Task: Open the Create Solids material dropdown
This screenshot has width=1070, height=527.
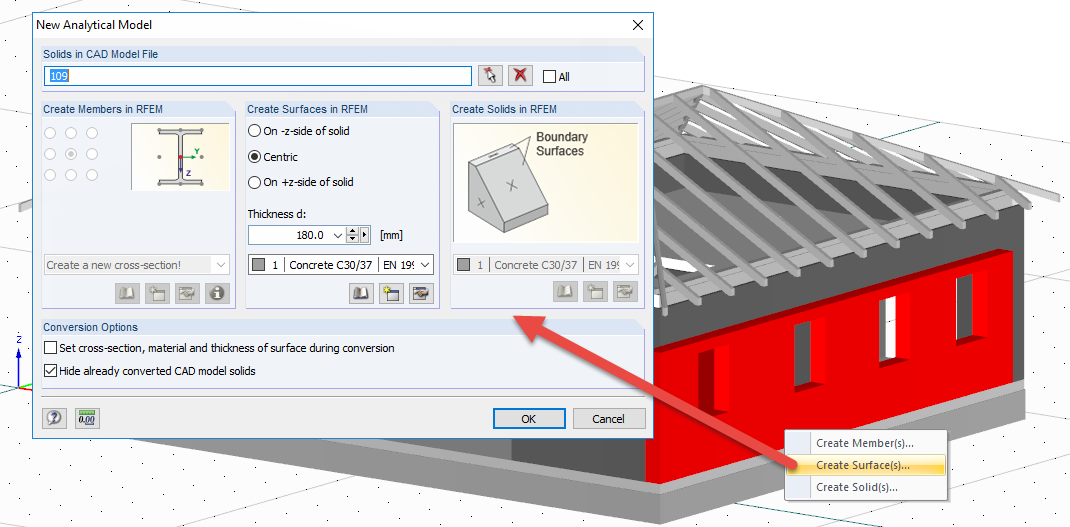Action: tap(630, 265)
